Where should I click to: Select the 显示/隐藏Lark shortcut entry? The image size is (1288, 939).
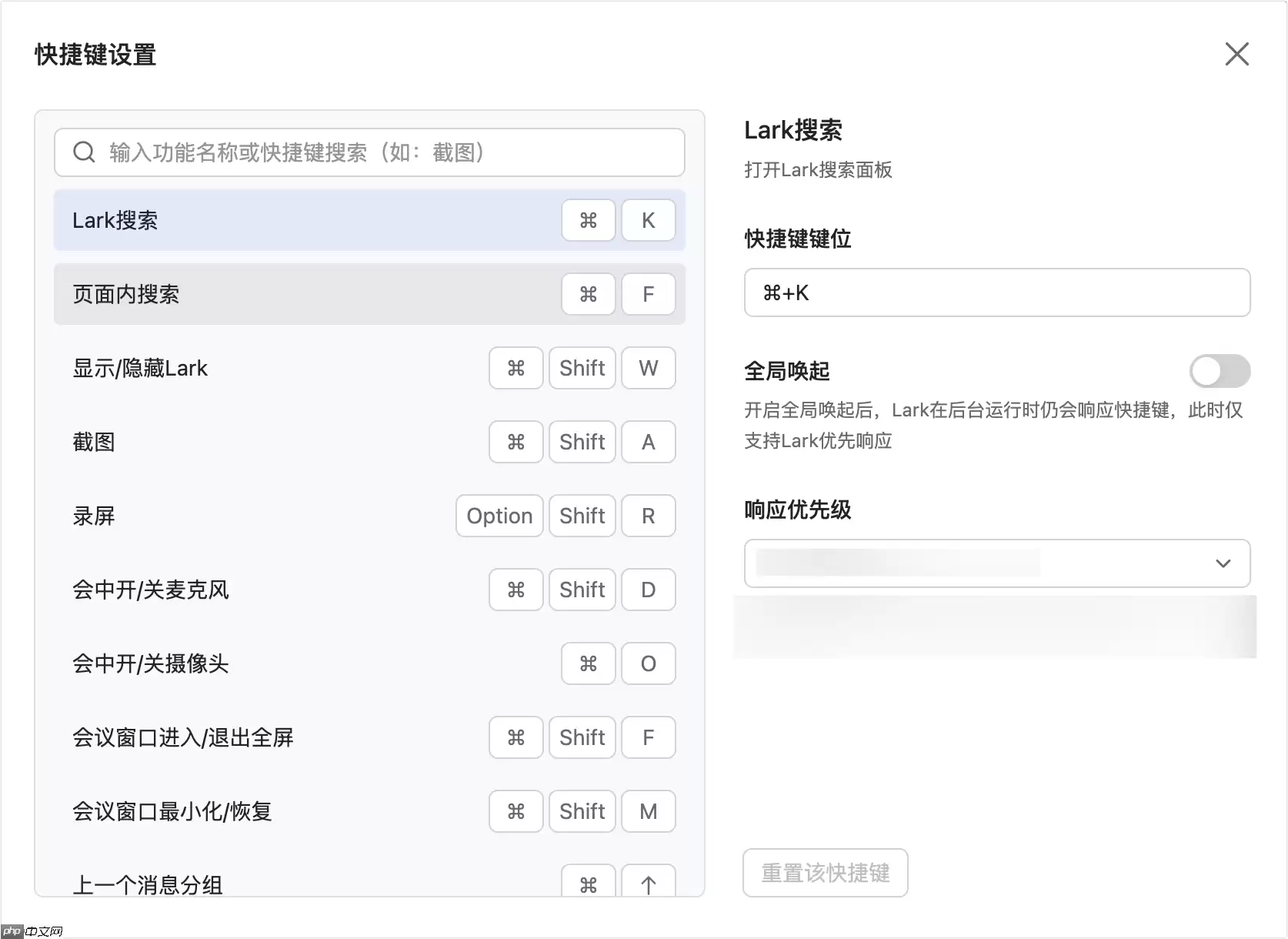pos(231,368)
